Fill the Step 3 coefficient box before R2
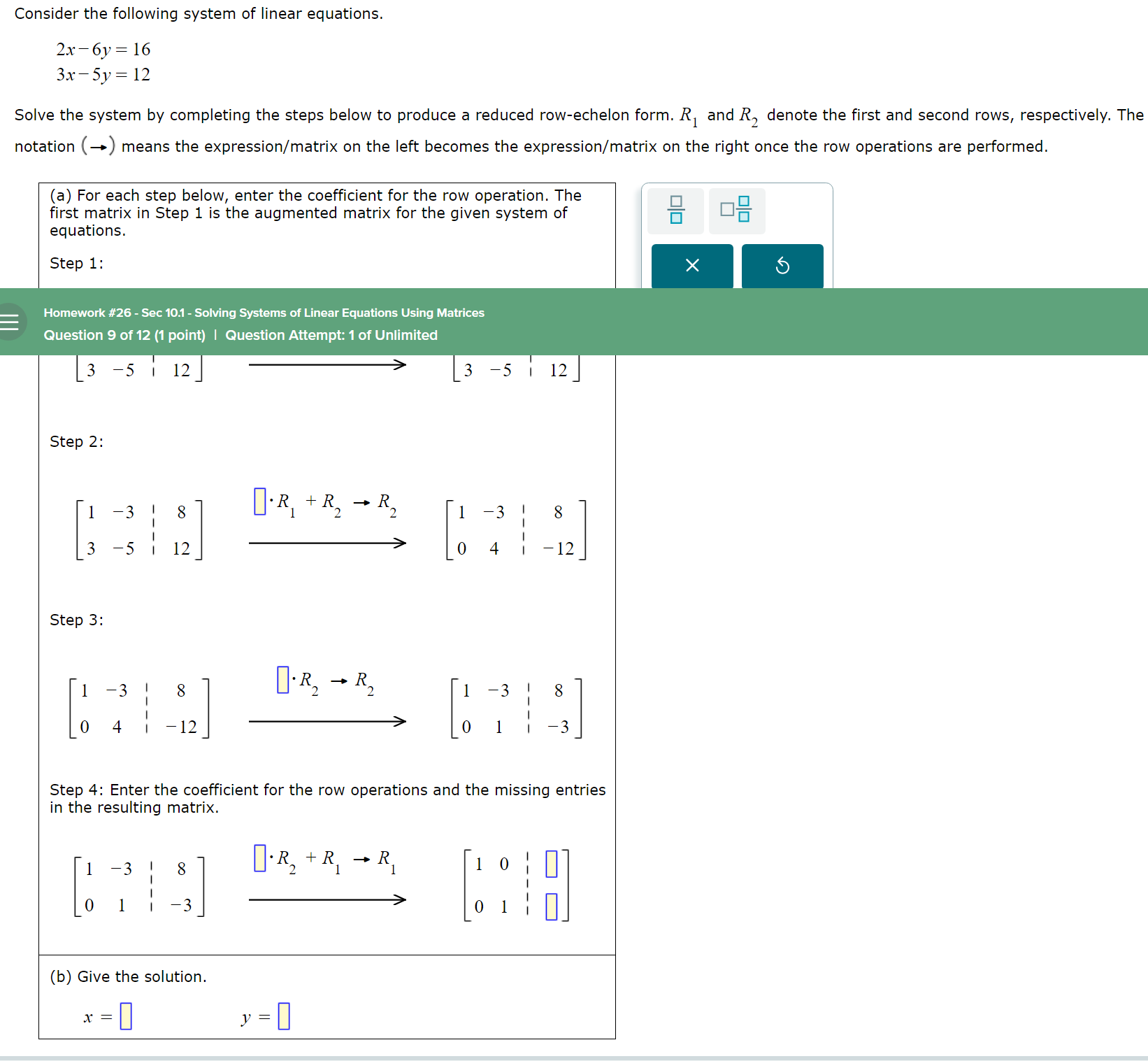The image size is (1148, 1061). pos(283,680)
